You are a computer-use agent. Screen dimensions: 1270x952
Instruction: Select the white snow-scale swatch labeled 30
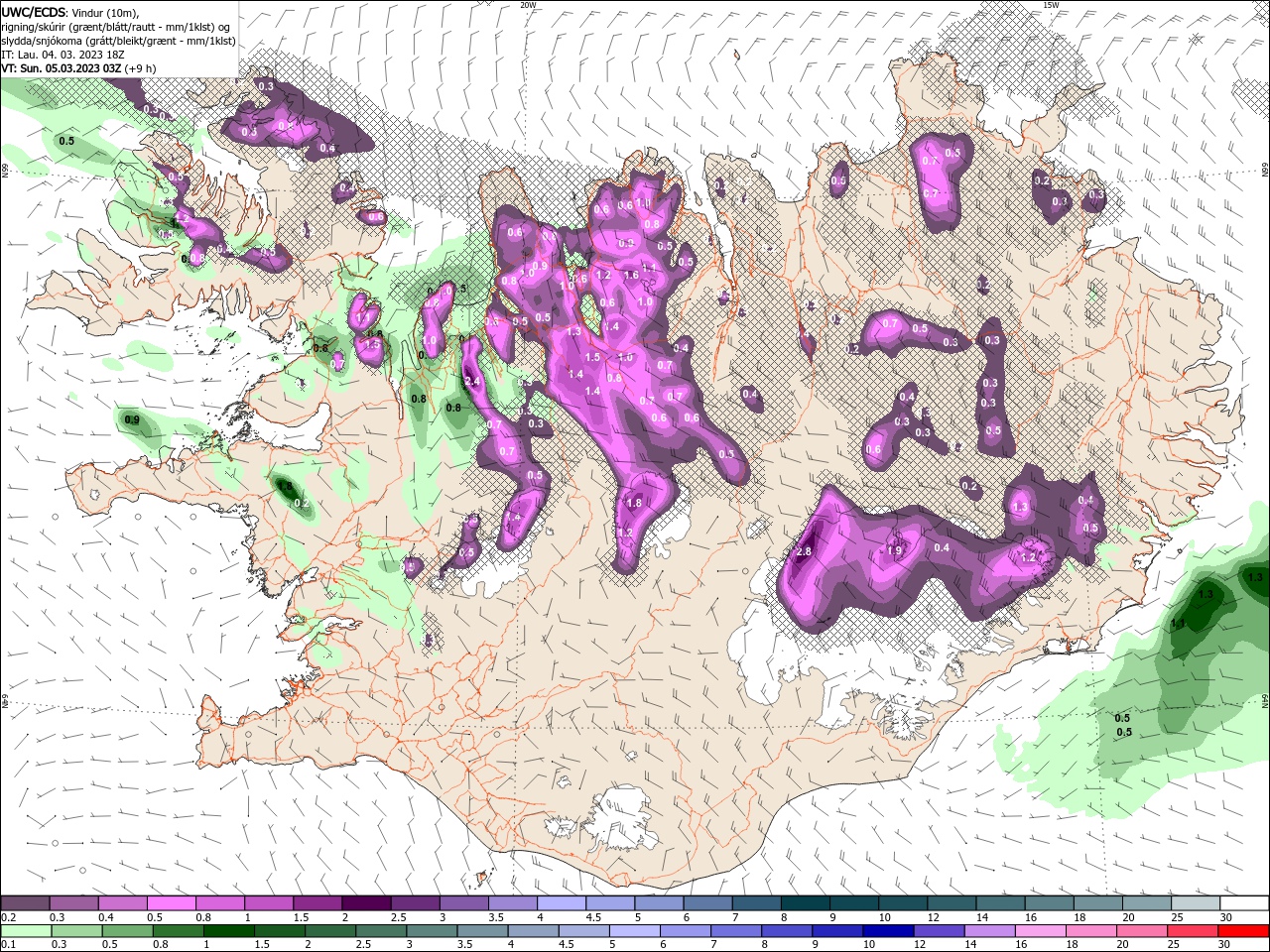tap(1243, 903)
